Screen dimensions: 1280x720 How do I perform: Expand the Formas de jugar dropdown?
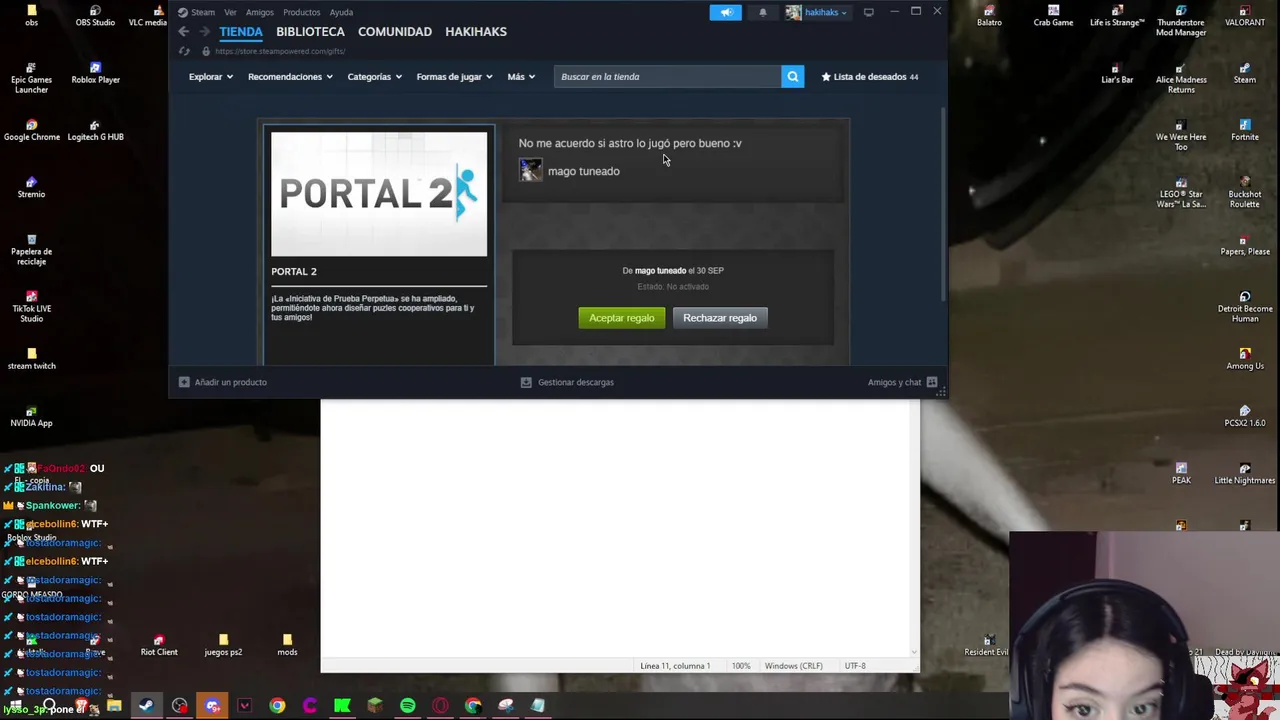click(x=454, y=76)
